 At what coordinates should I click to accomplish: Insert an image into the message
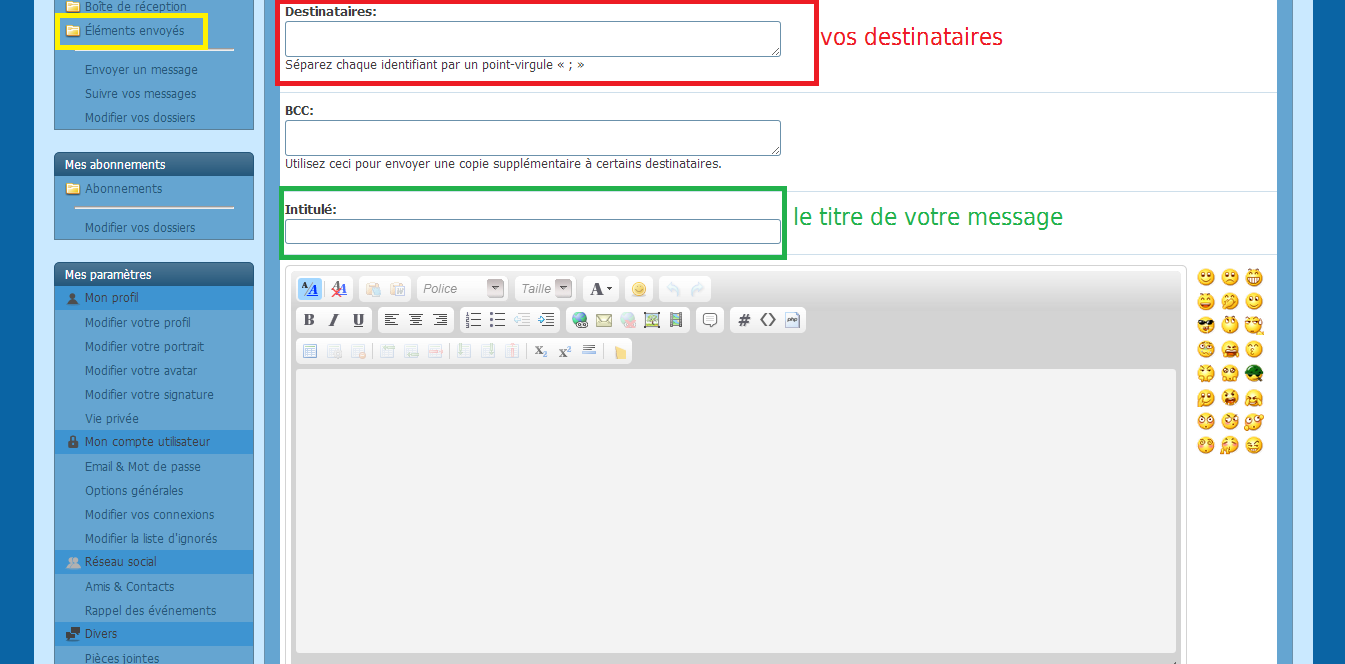652,320
